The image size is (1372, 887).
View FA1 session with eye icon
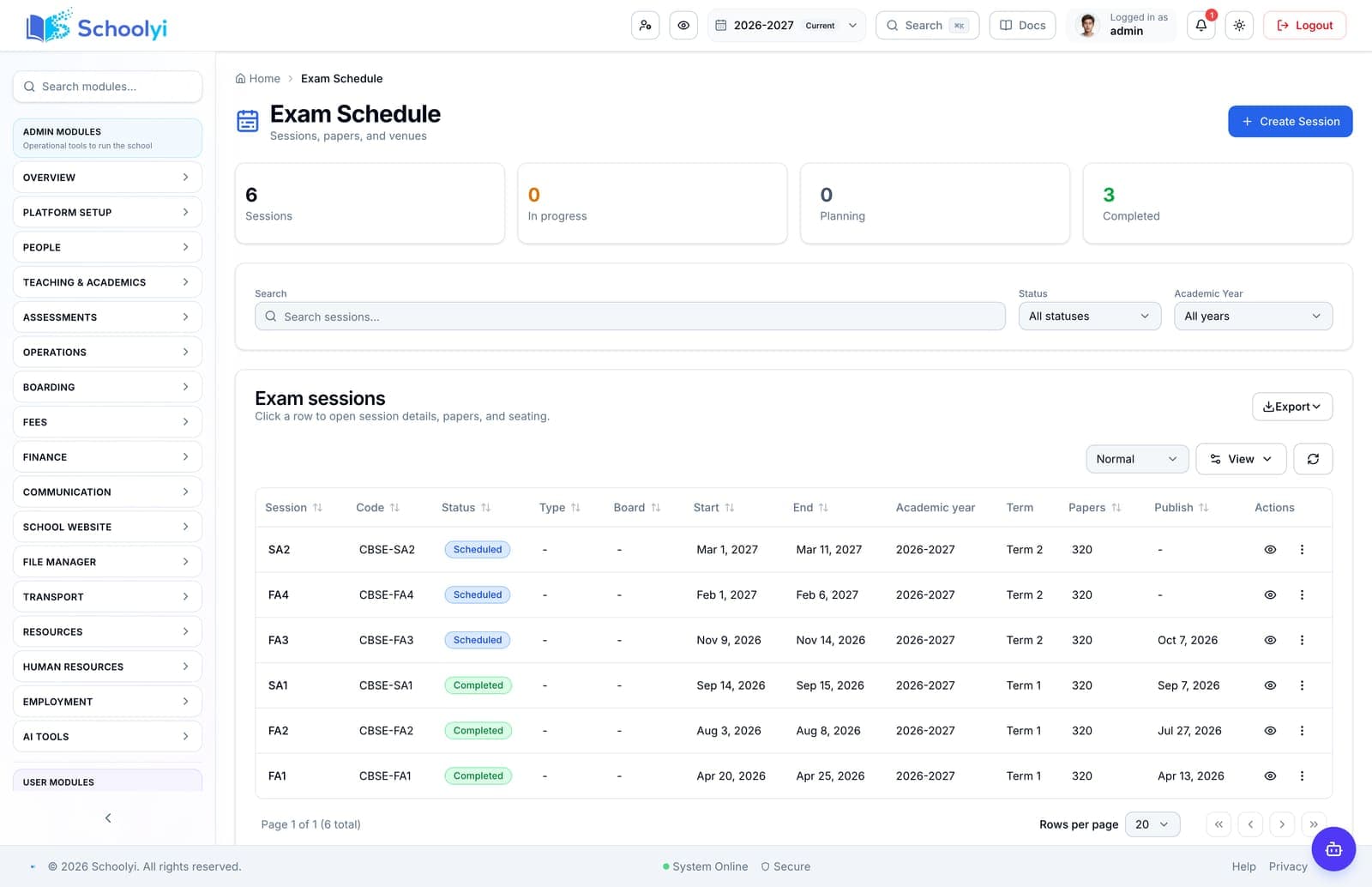1270,776
